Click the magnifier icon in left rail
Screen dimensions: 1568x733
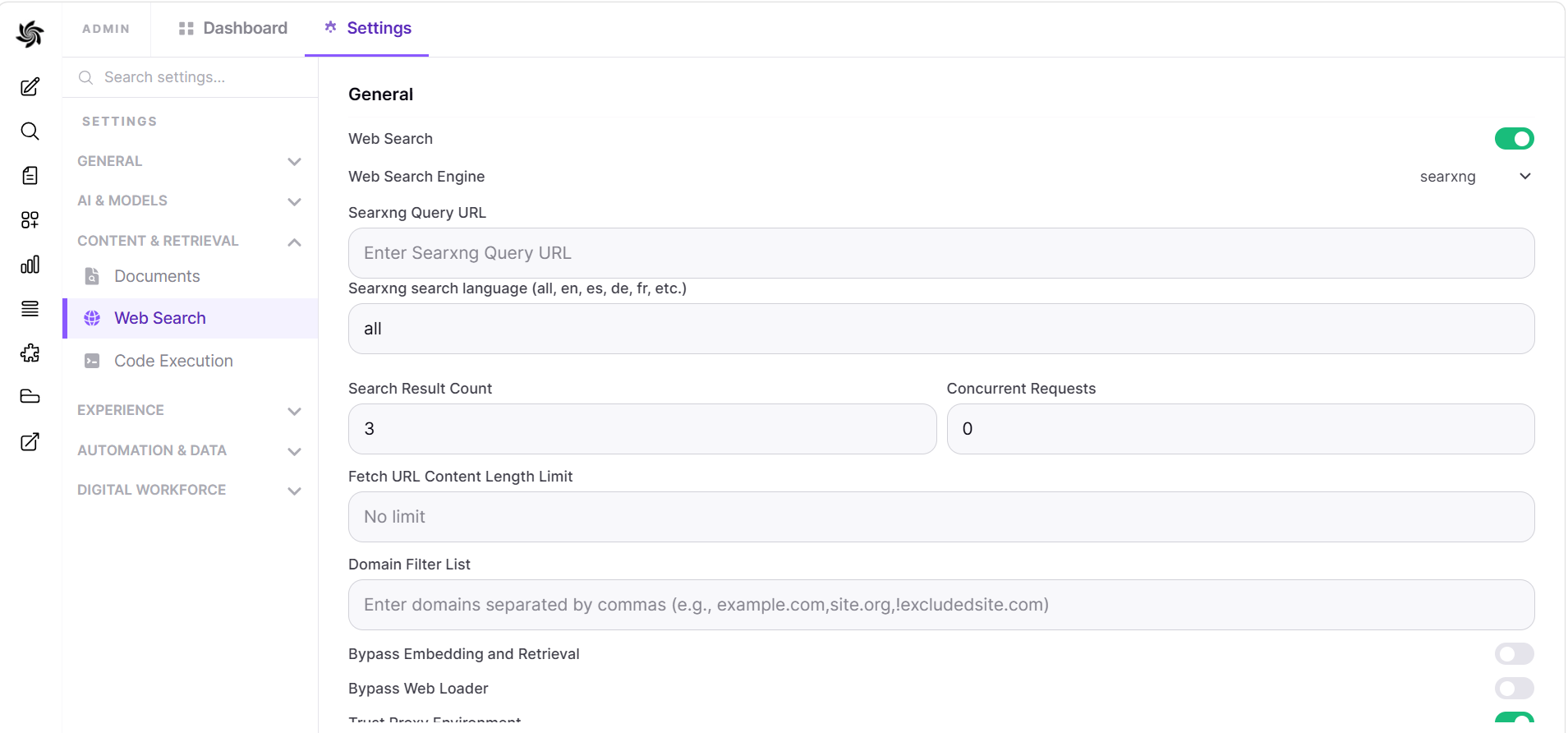[x=30, y=131]
